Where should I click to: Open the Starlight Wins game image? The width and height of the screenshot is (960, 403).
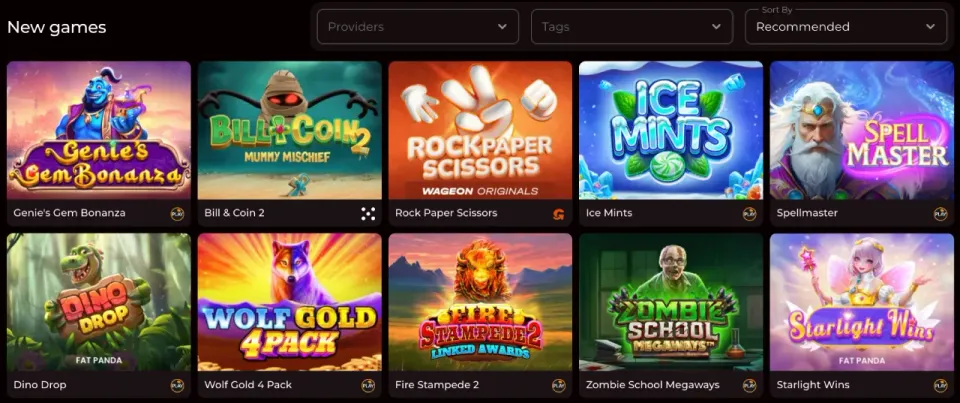point(862,303)
